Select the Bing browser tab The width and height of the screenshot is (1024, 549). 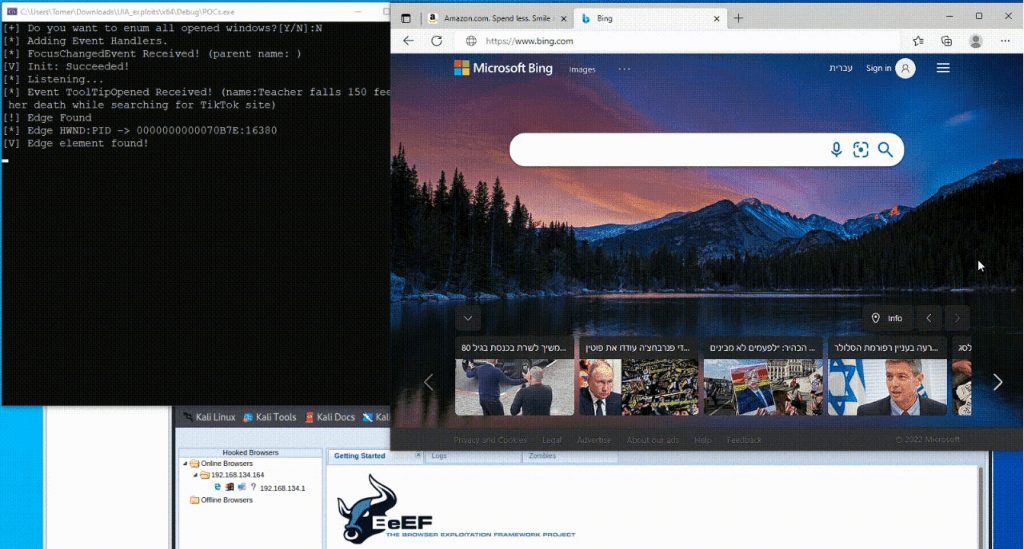[649, 18]
